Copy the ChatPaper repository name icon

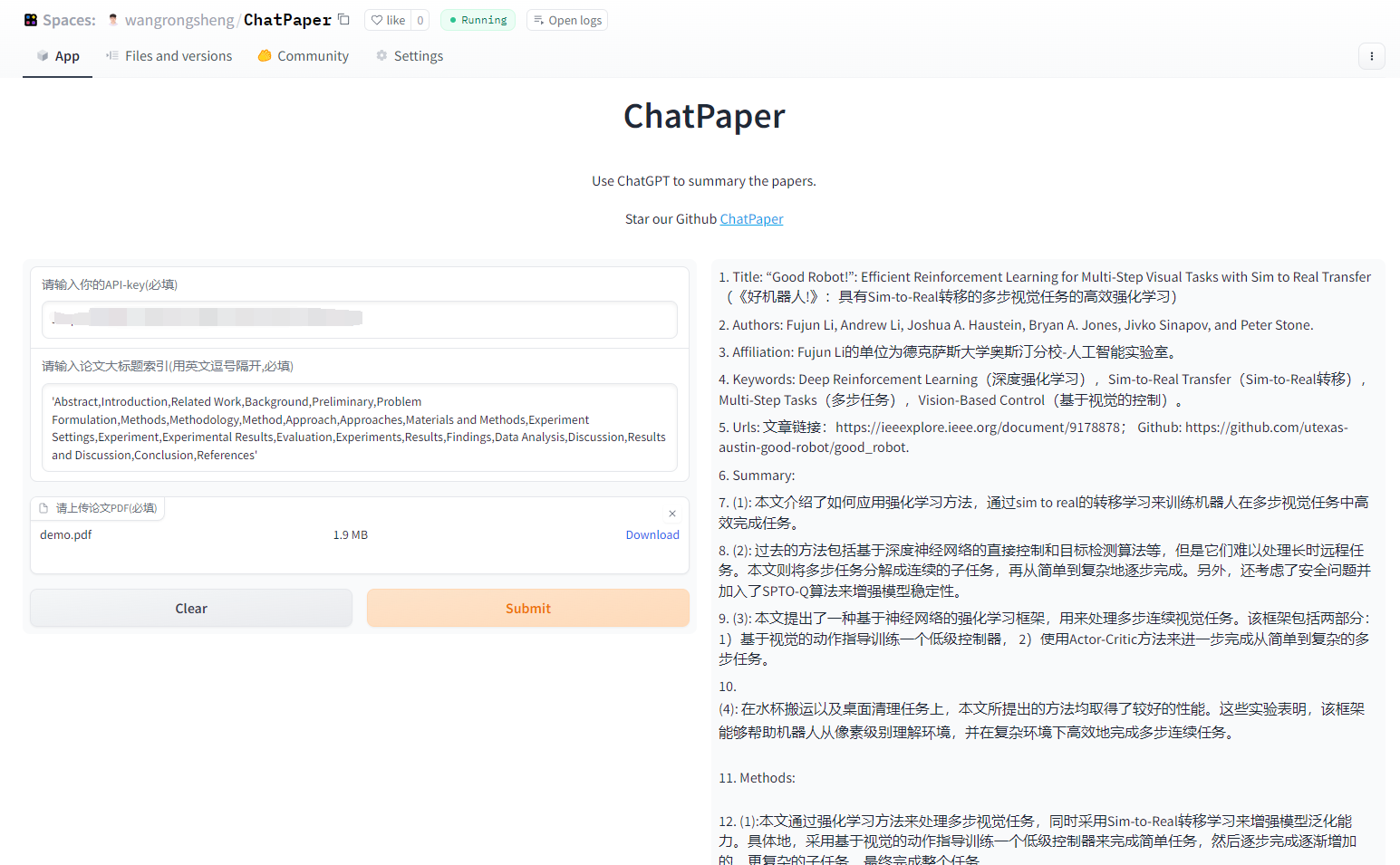(x=343, y=19)
